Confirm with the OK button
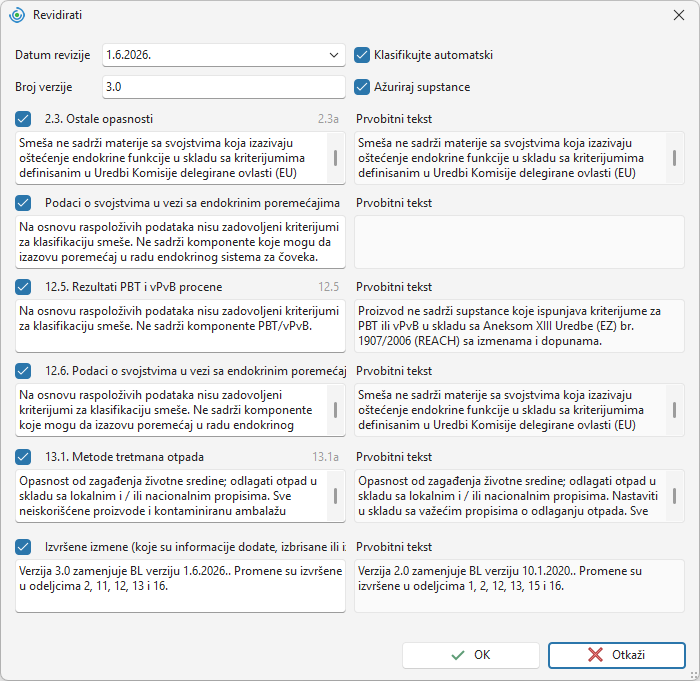The height and width of the screenshot is (681, 700). coord(471,655)
